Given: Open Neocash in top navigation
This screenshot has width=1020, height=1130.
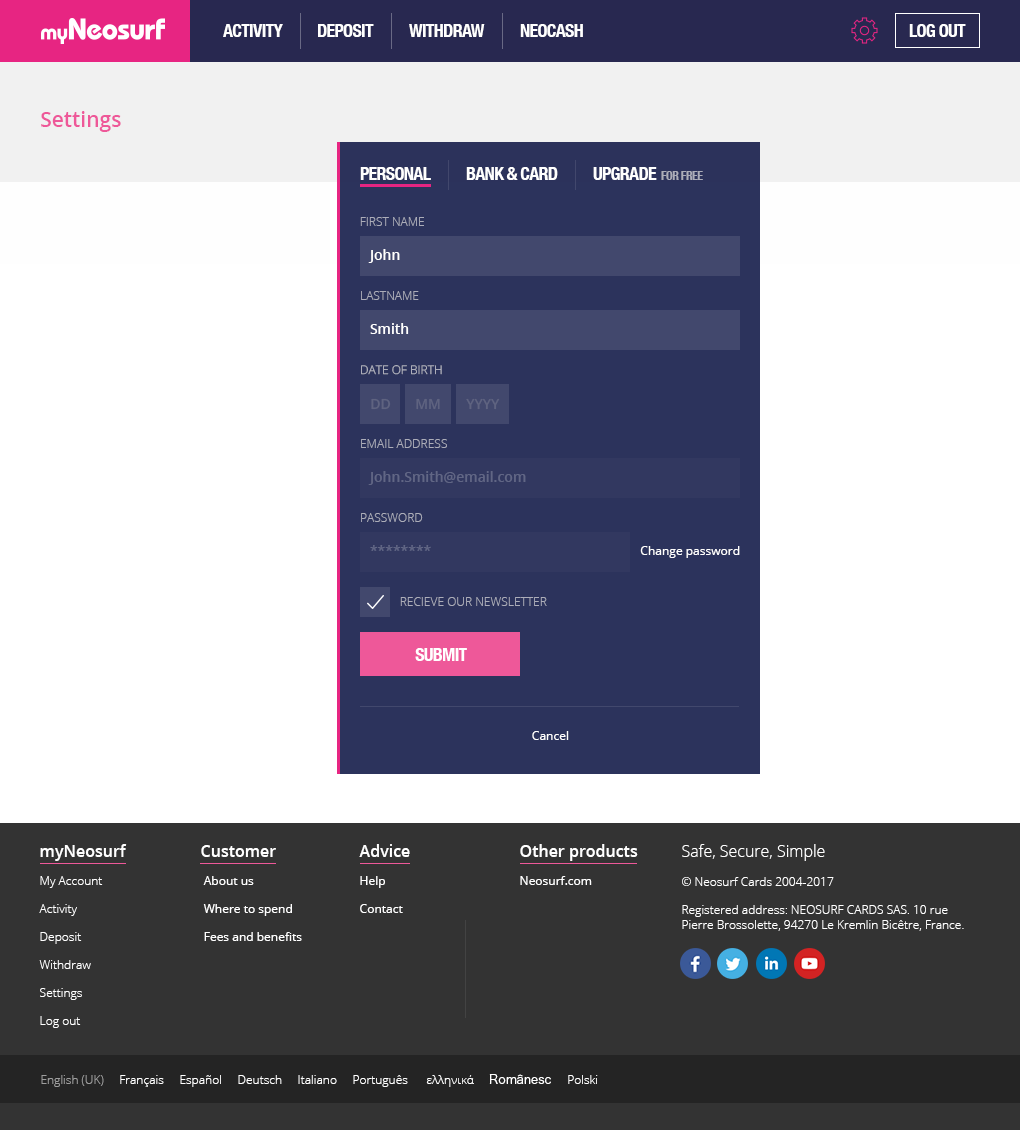Looking at the screenshot, I should click(551, 31).
